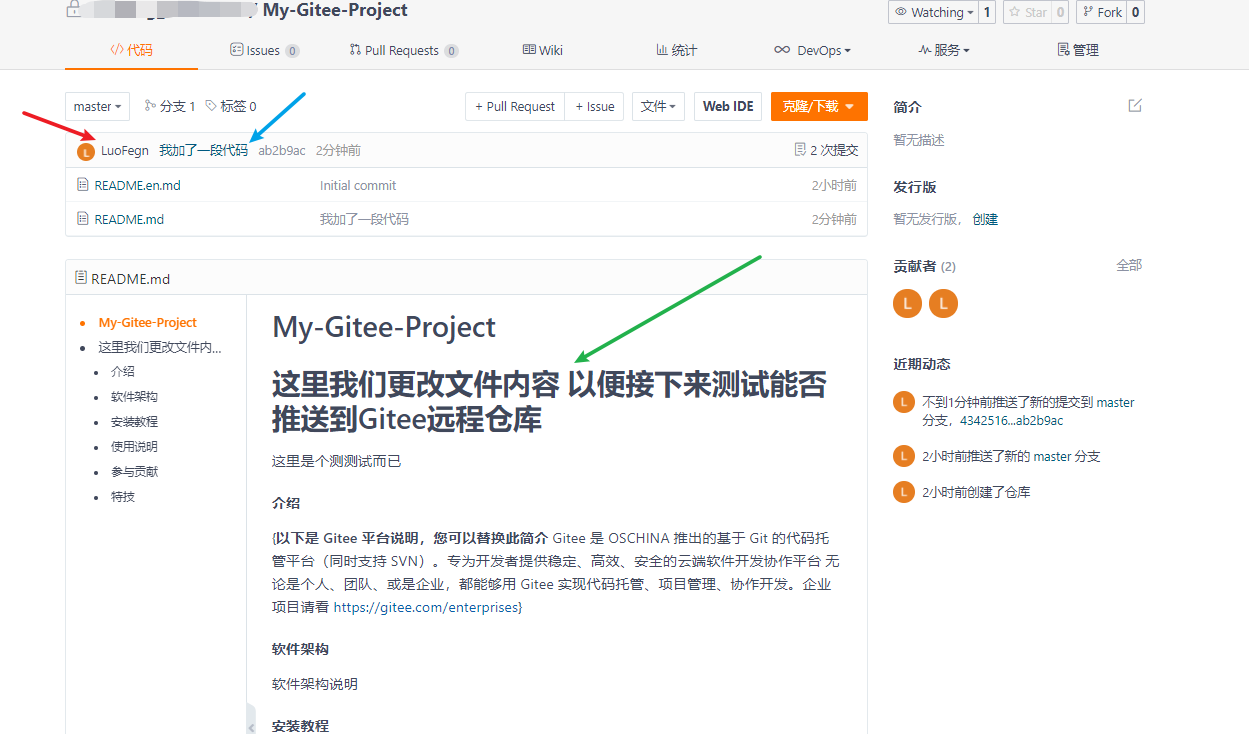Click the + Issue button
The width and height of the screenshot is (1249, 734).
coord(595,106)
